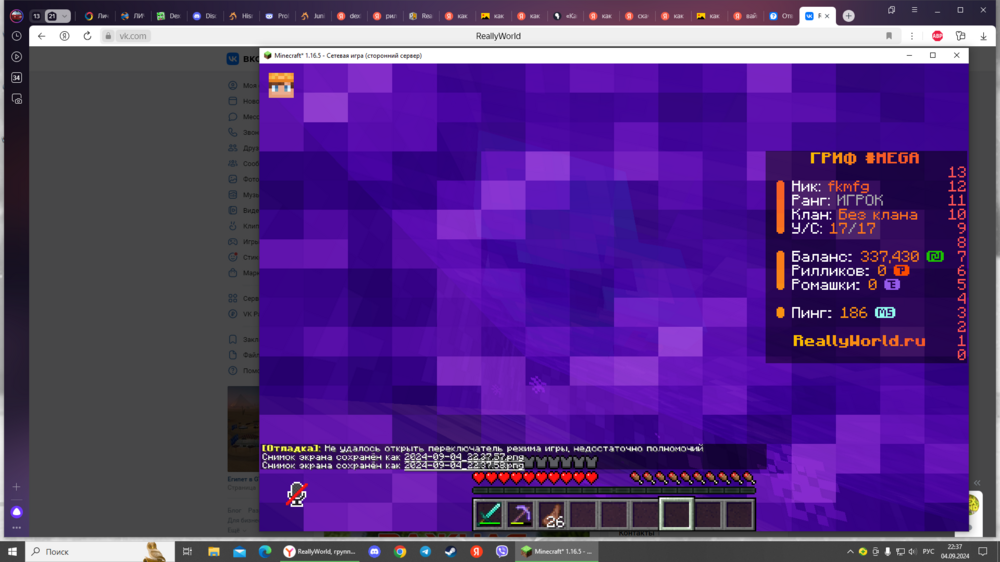
Task: Open the sidebar item showing 34
Action: 17,77
